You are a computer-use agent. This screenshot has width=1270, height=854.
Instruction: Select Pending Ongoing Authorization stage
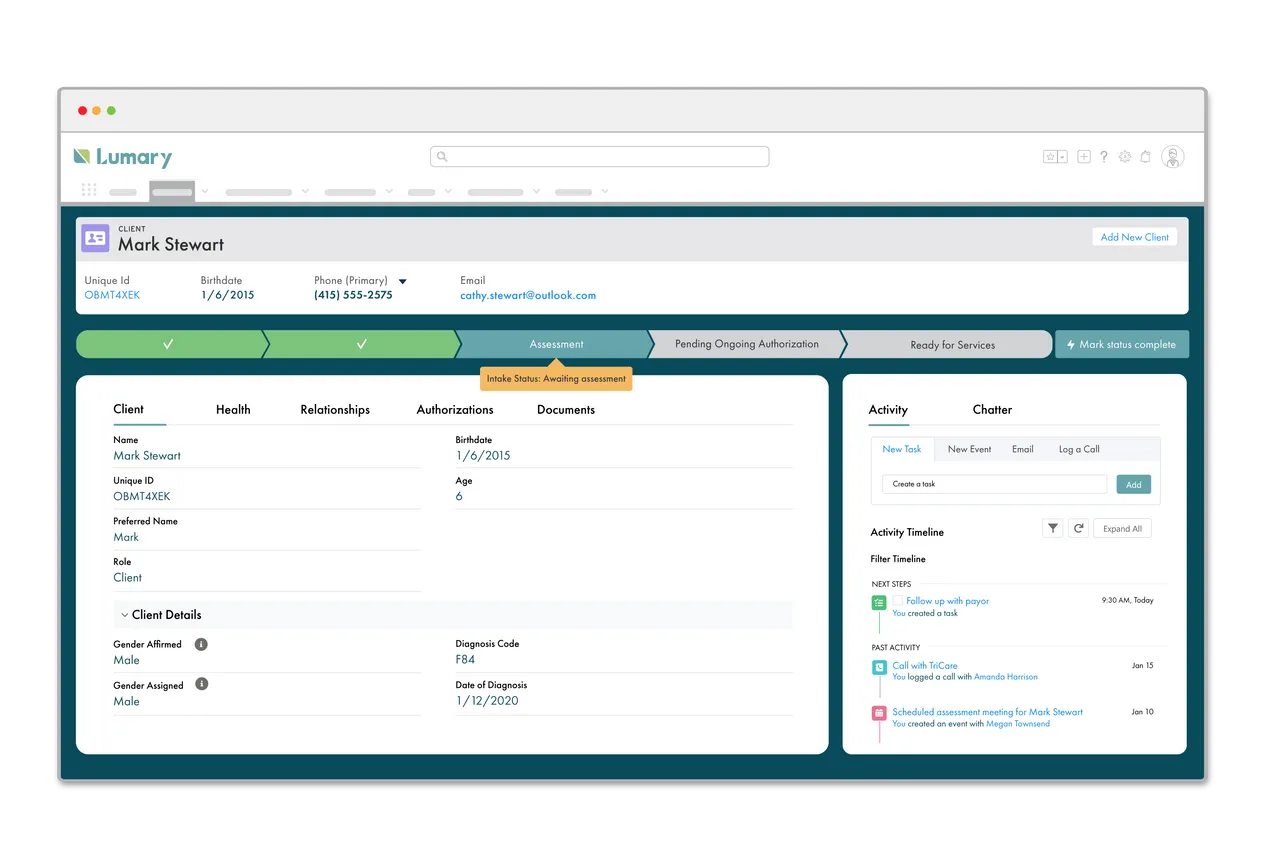pyautogui.click(x=746, y=344)
